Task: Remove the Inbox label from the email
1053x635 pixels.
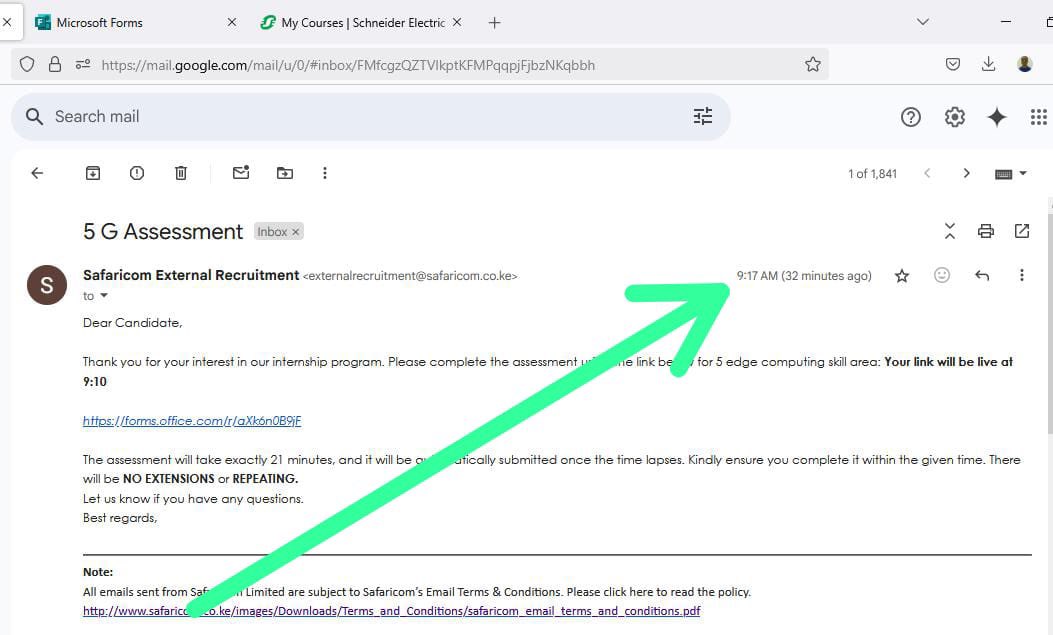Action: click(295, 232)
